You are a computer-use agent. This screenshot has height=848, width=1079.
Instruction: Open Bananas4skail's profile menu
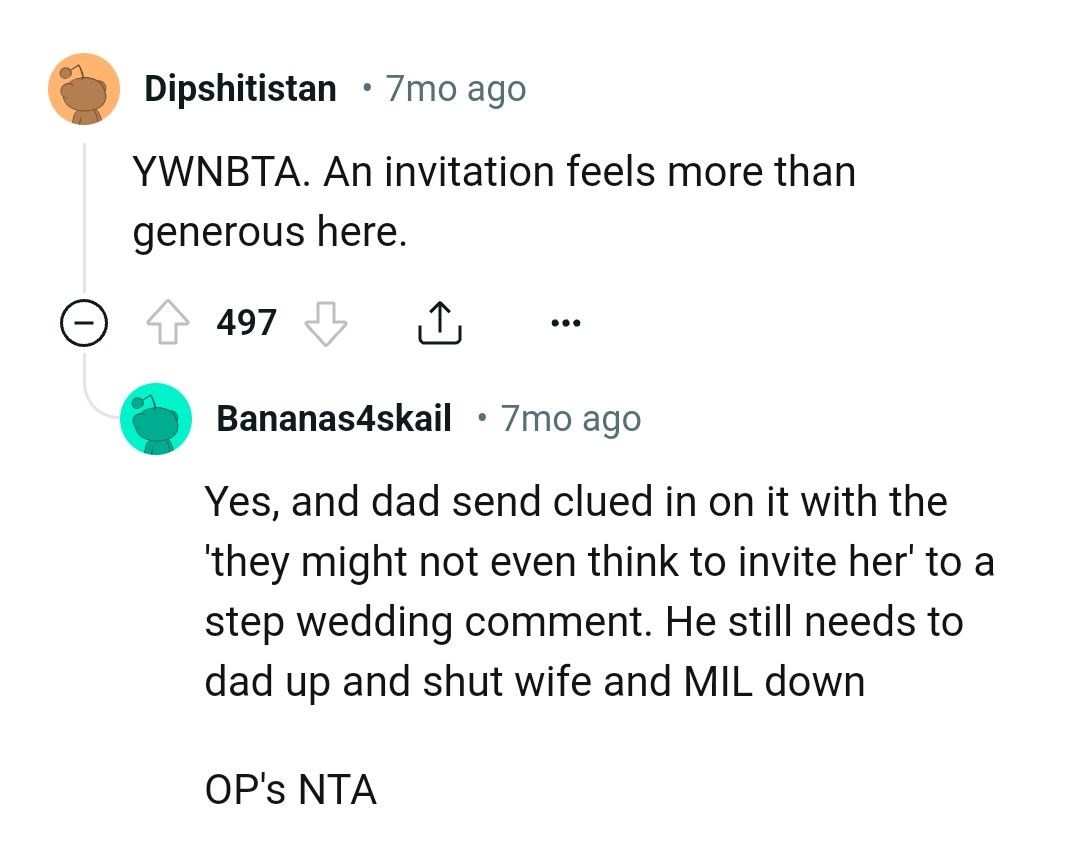[333, 418]
